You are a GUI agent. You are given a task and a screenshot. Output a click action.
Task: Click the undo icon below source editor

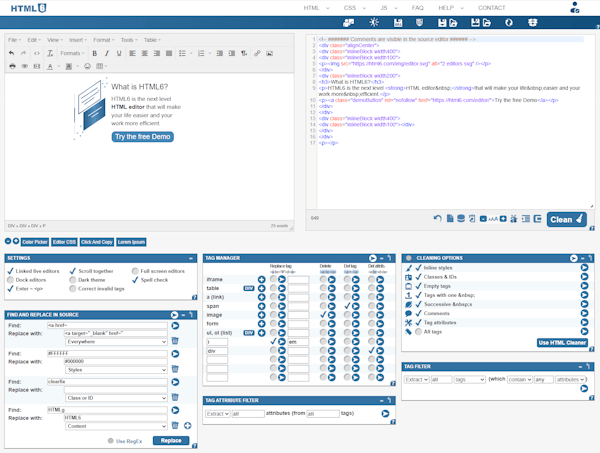pyautogui.click(x=437, y=218)
